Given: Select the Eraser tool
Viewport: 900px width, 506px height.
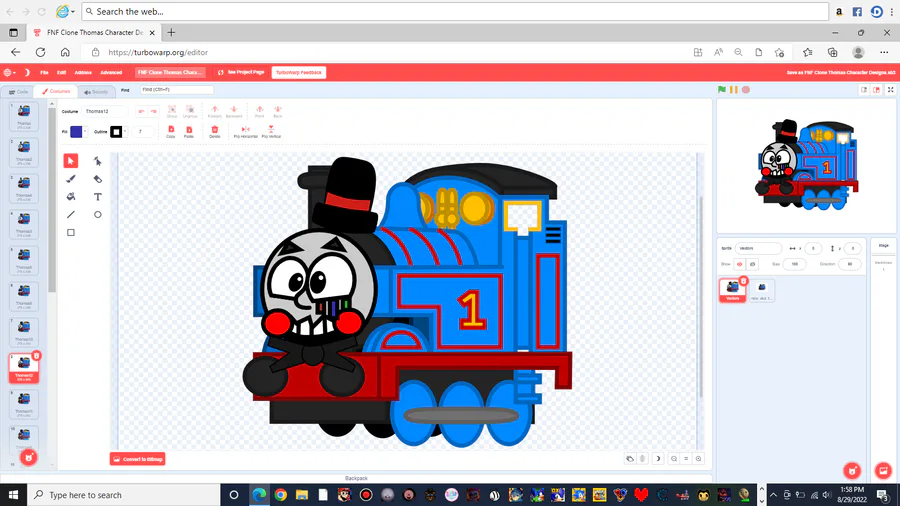Looking at the screenshot, I should (98, 179).
